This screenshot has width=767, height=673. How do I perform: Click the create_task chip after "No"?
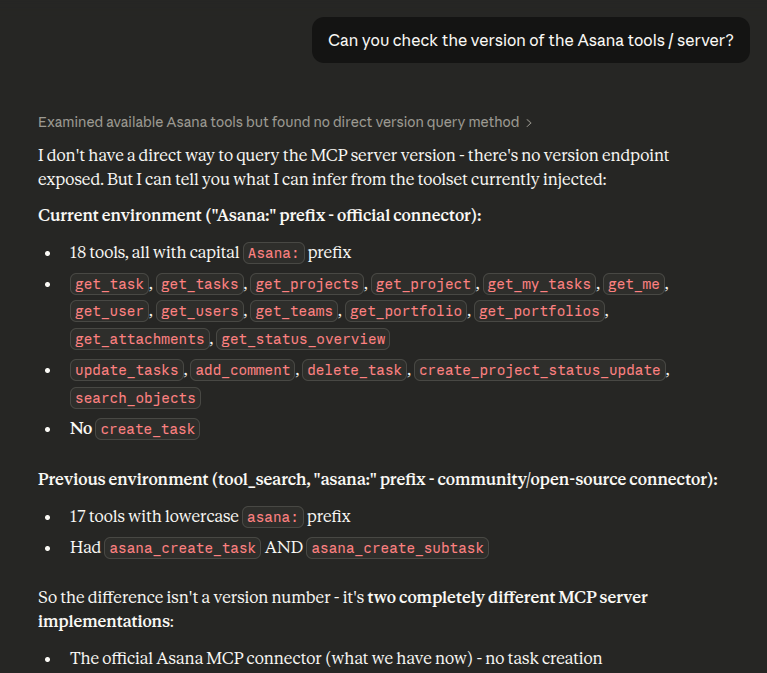(148, 429)
